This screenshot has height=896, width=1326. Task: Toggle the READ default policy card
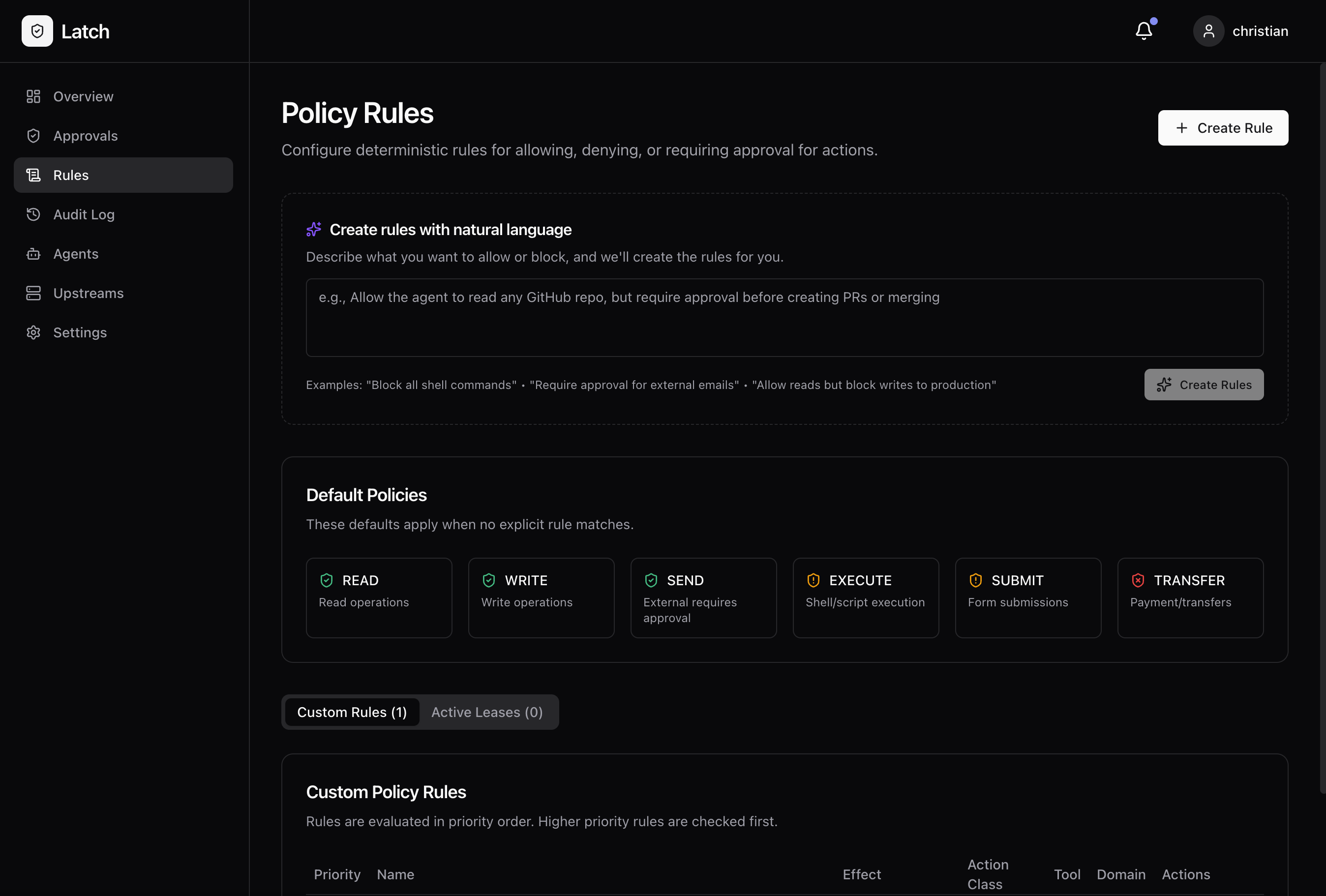[378, 597]
